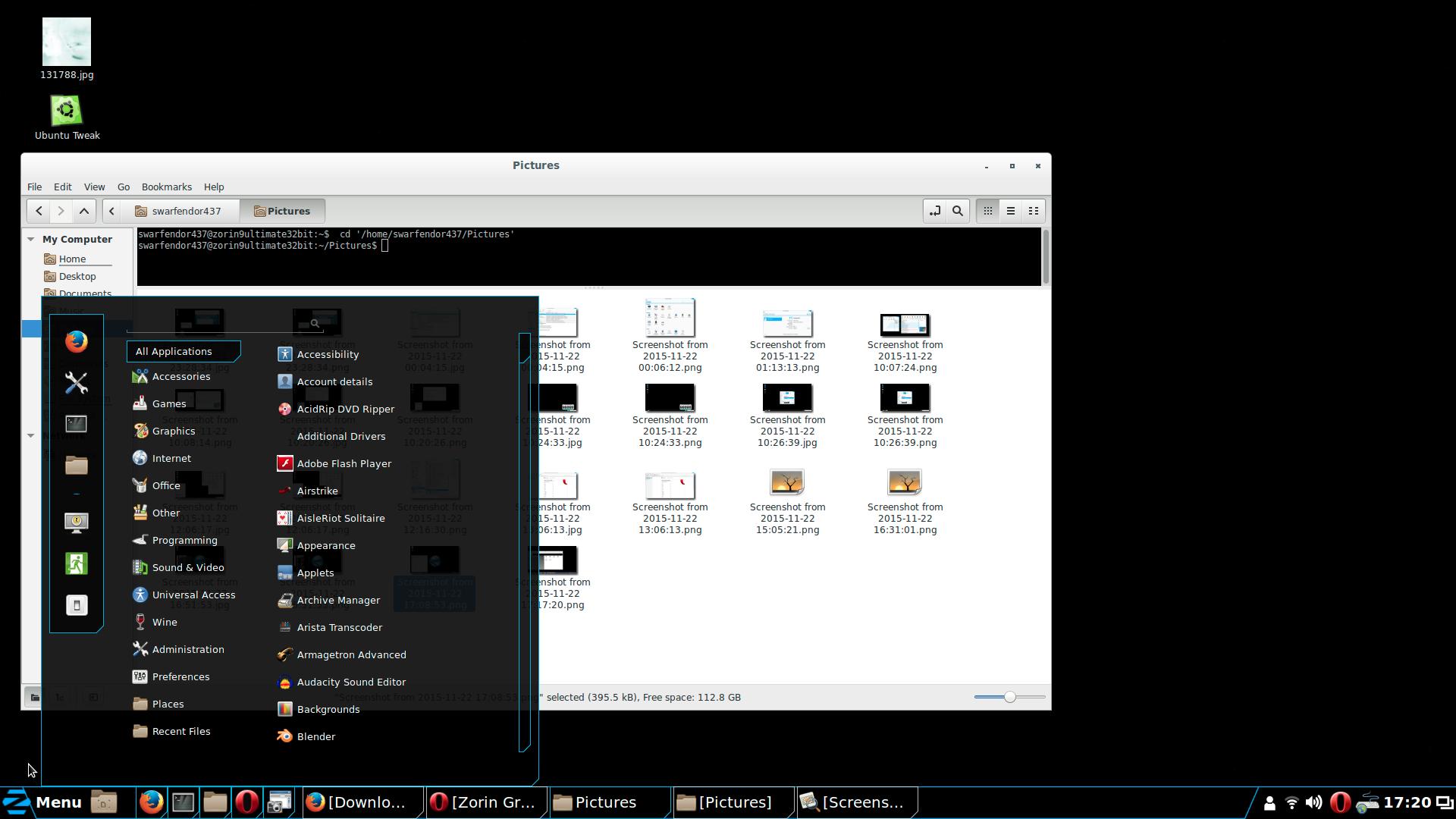Click the swarfendor437 path breadcrumb button
Viewport: 1456px width, 819px height.
(186, 211)
